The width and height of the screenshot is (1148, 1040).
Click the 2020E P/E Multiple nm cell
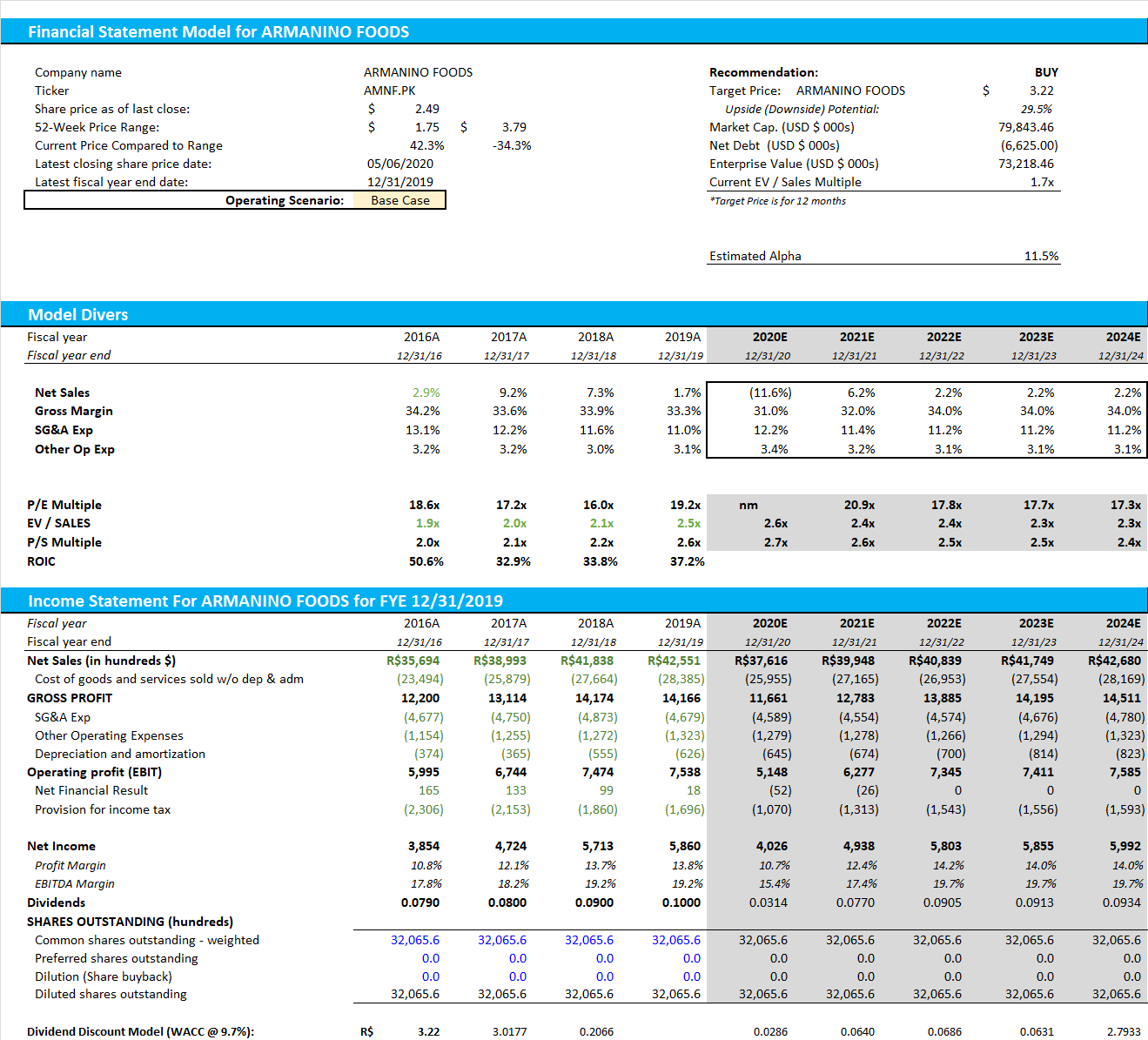point(749,505)
